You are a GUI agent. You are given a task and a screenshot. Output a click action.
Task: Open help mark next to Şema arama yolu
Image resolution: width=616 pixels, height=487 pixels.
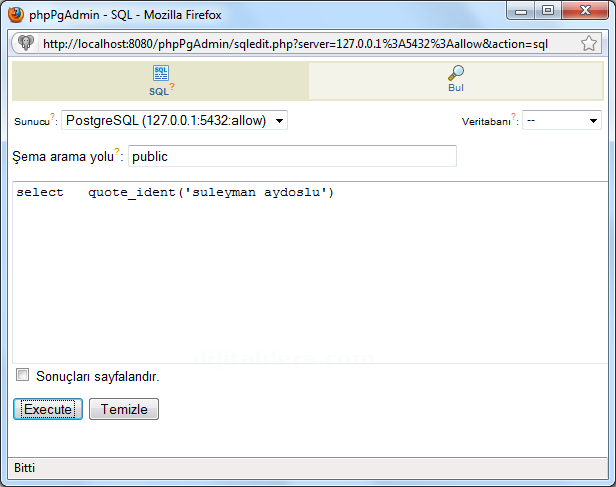point(117,153)
